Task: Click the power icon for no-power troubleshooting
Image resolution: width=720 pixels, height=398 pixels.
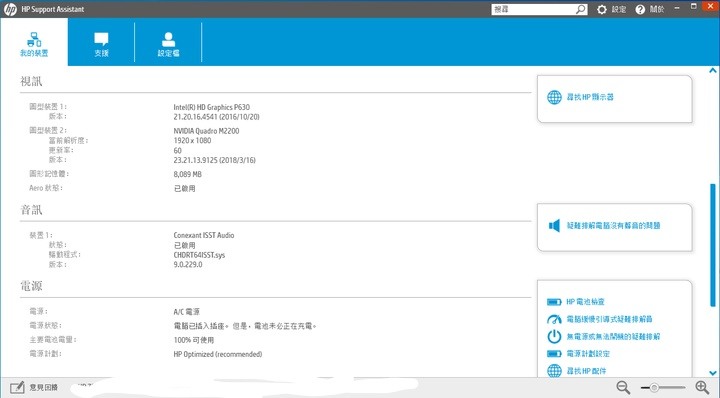Action: 554,336
